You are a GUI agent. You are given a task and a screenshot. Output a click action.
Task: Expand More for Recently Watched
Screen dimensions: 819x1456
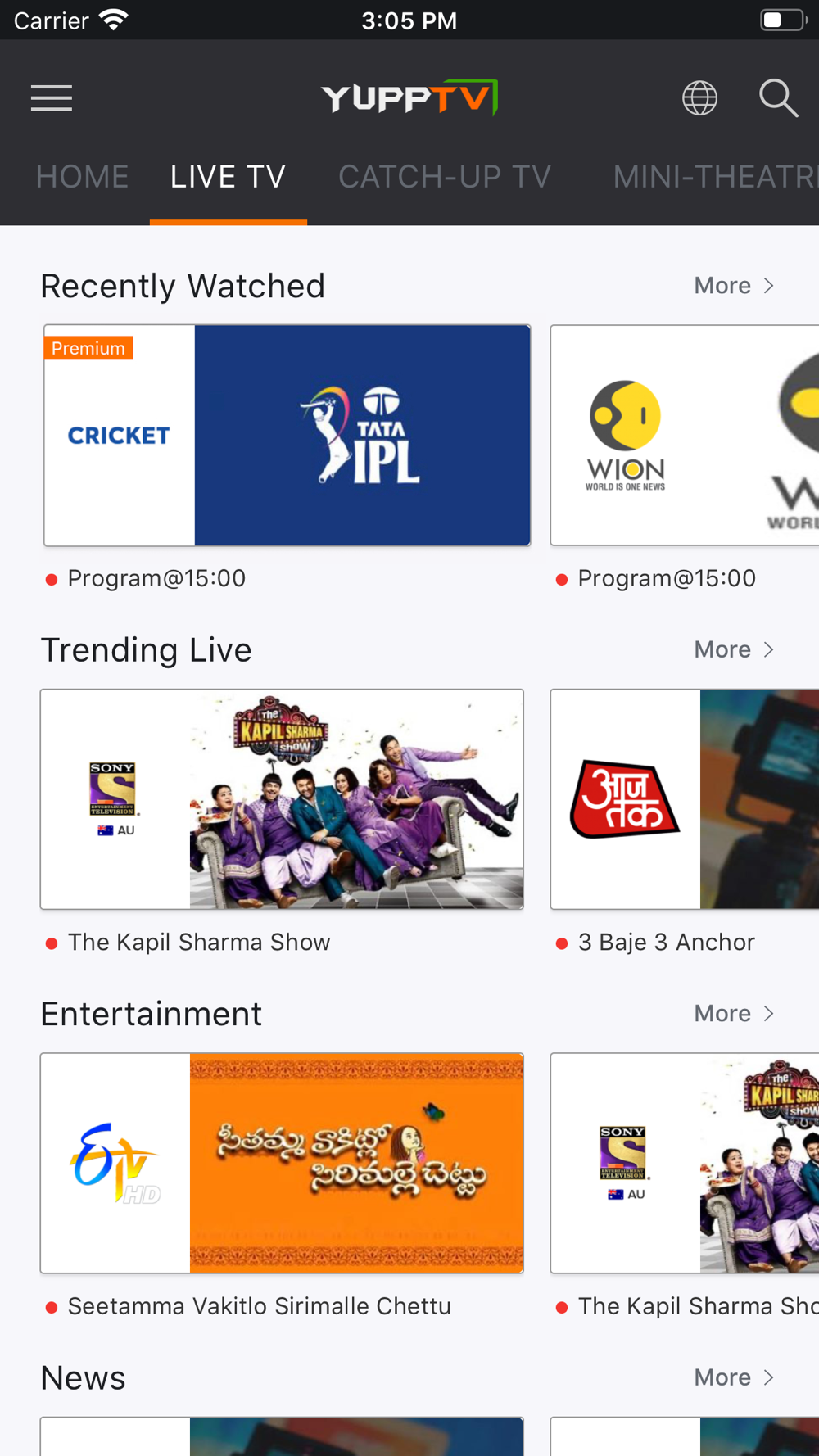(734, 286)
